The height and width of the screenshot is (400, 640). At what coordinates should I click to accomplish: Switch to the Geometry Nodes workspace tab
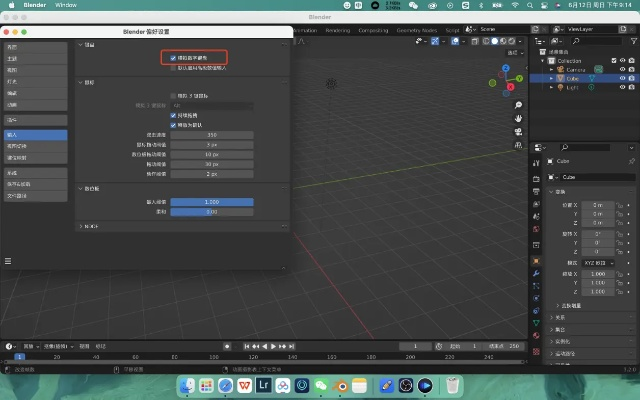[x=418, y=29]
